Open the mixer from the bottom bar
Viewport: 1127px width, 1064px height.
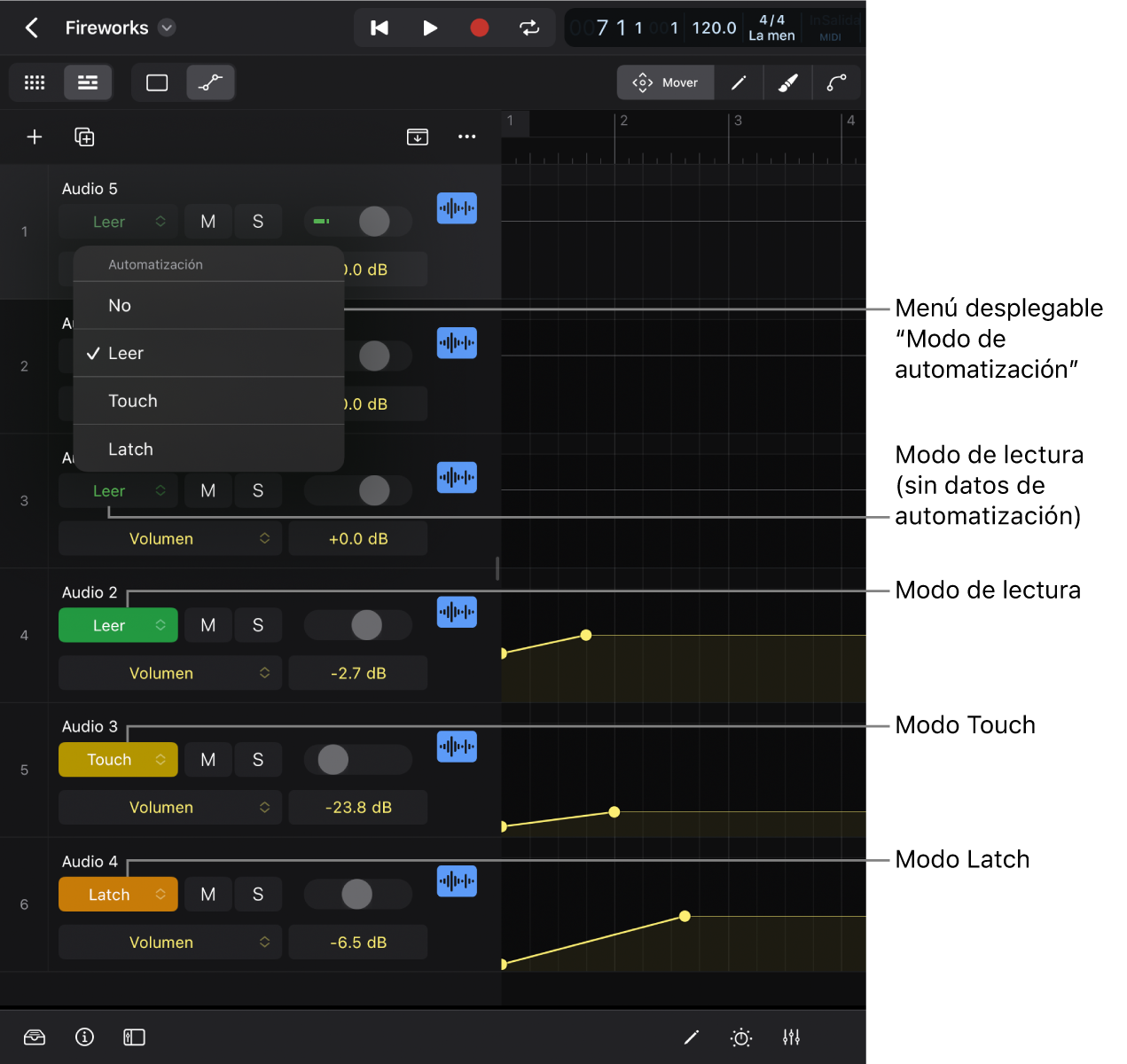(791, 1037)
